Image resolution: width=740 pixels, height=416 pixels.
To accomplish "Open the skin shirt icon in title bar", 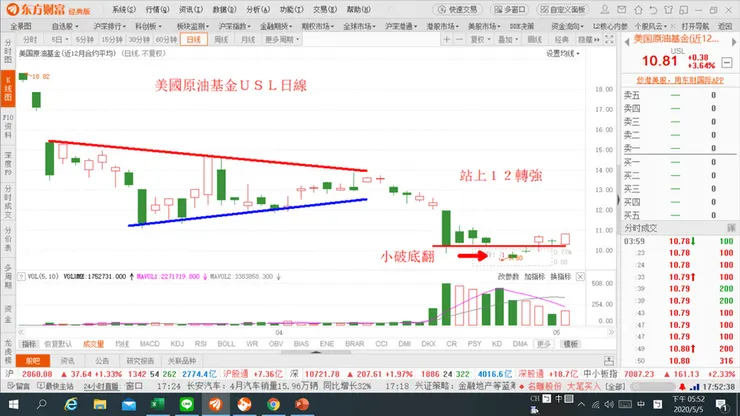I will click(668, 9).
